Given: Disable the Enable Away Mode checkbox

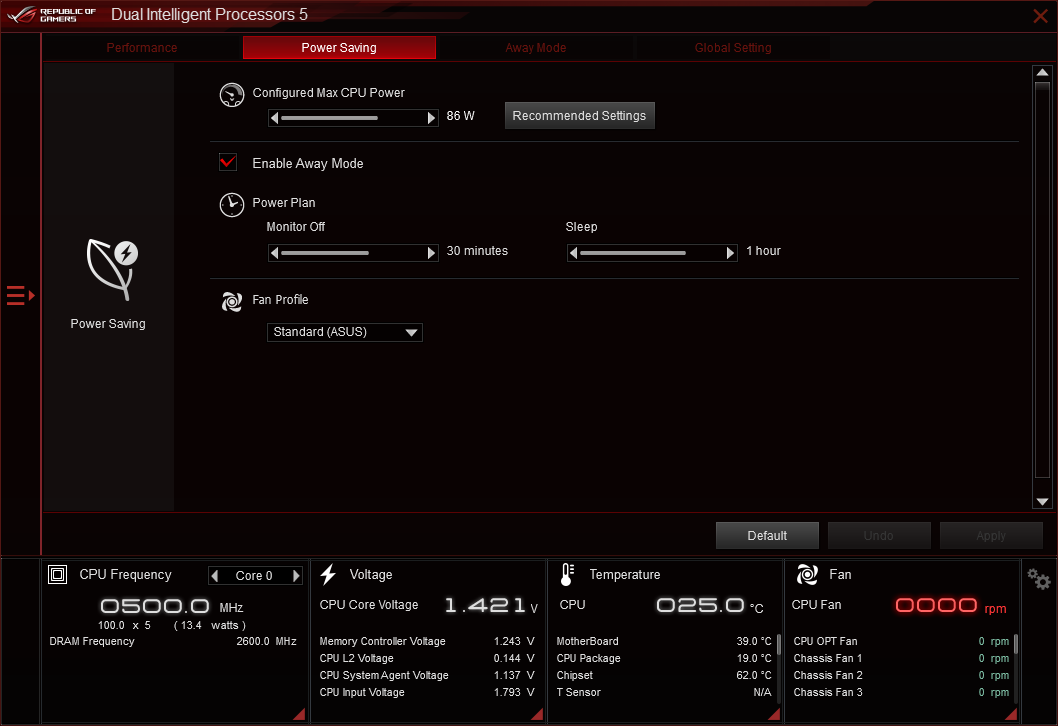Looking at the screenshot, I should point(228,162).
